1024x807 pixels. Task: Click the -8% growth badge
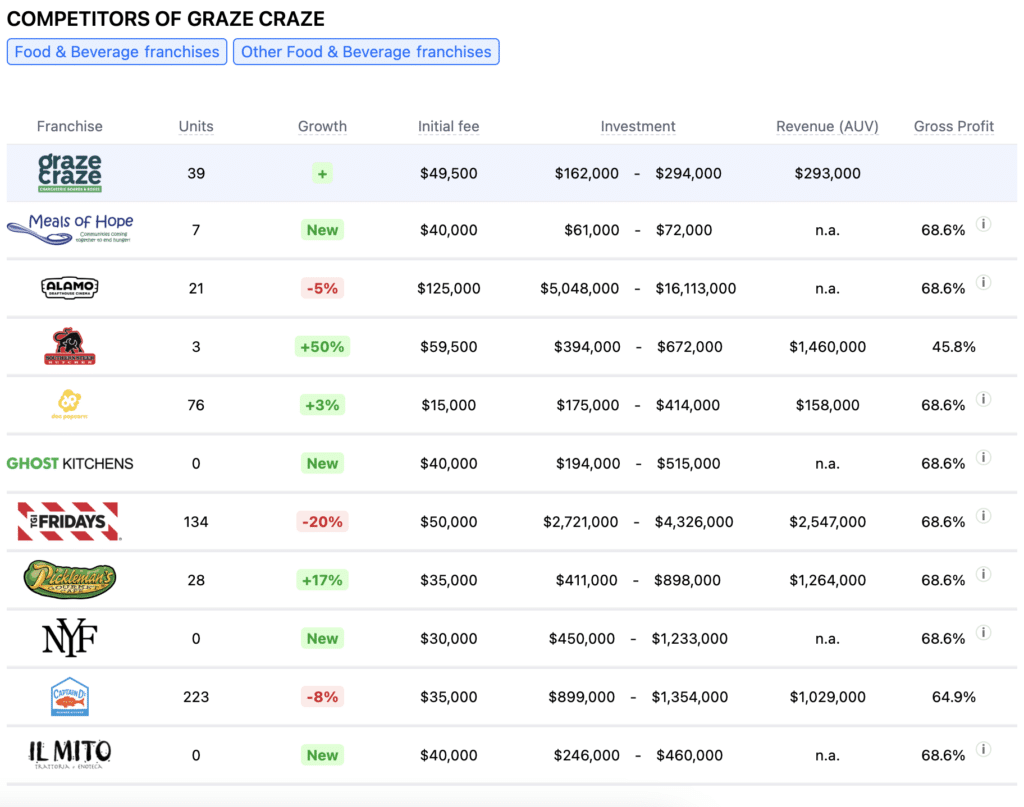point(323,697)
